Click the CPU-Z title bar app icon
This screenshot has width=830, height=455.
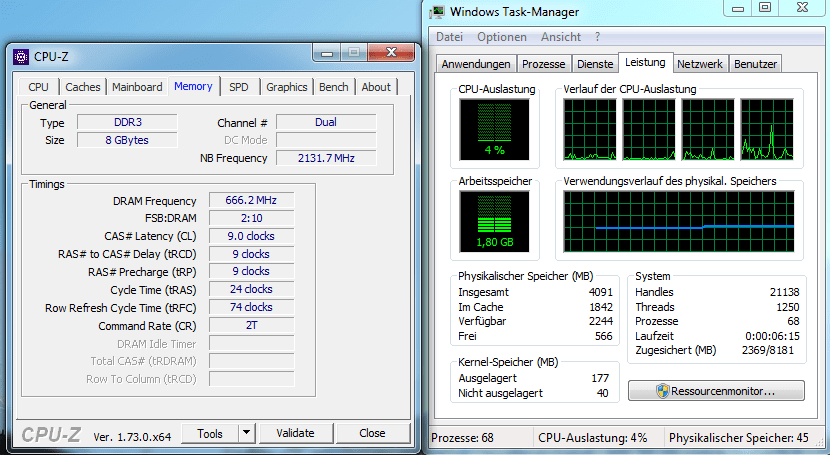click(x=21, y=57)
